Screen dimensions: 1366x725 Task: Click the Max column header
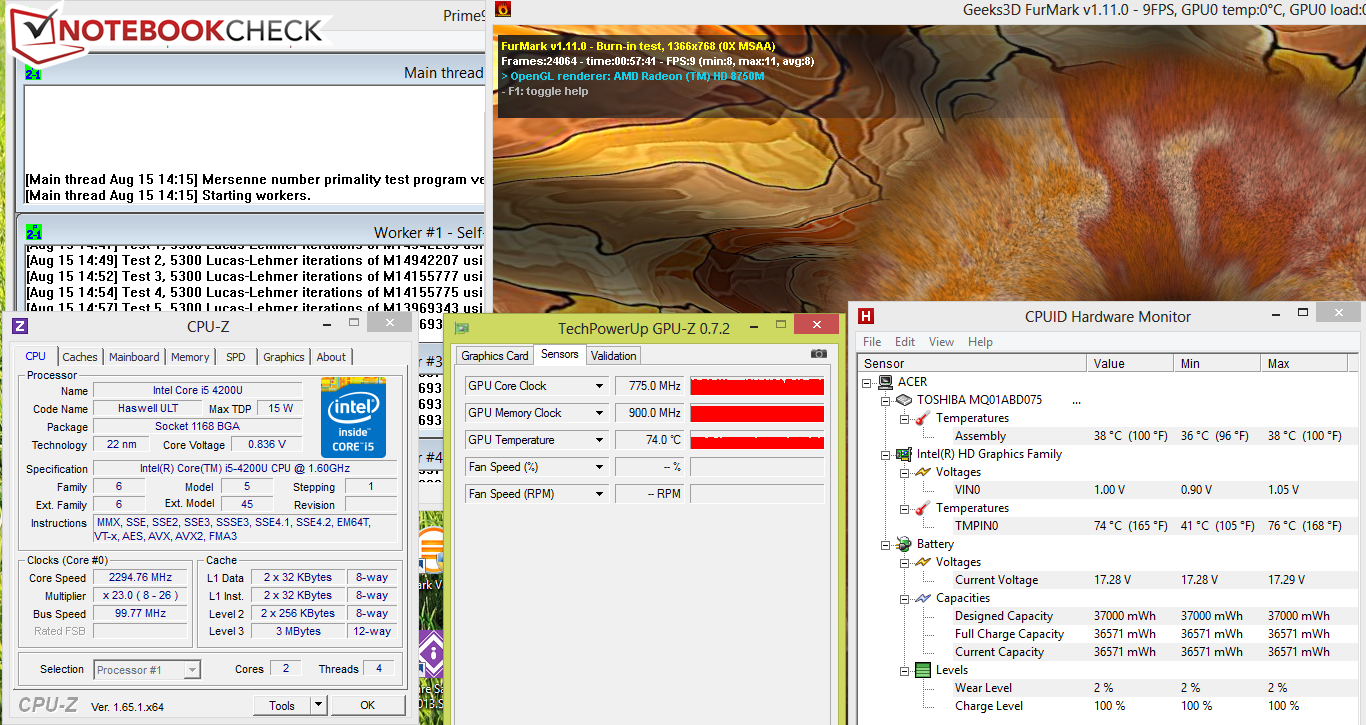1280,364
